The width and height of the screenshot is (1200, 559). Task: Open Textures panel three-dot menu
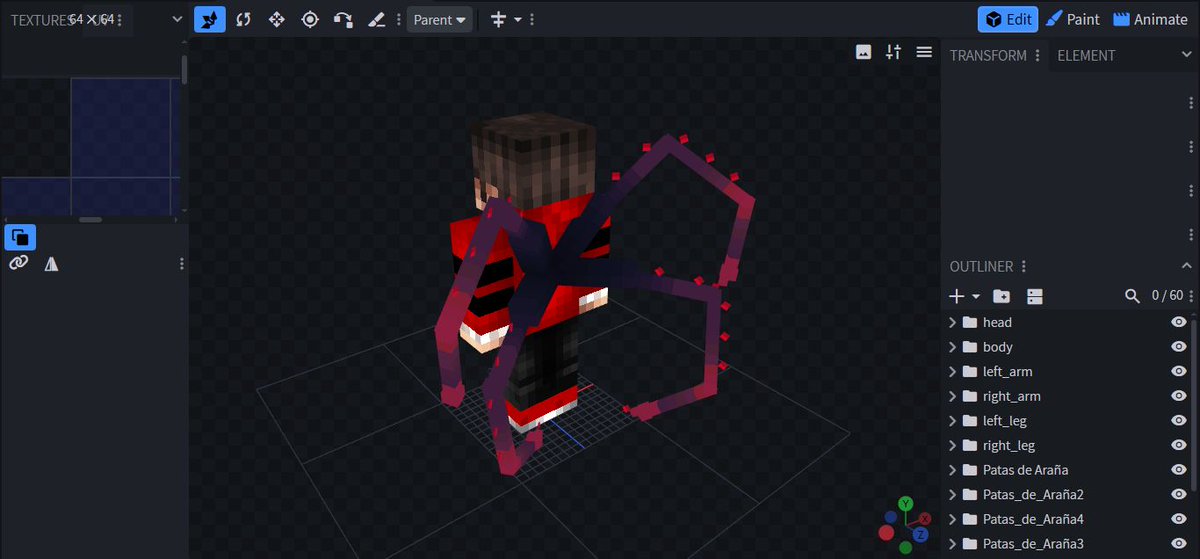click(x=120, y=19)
